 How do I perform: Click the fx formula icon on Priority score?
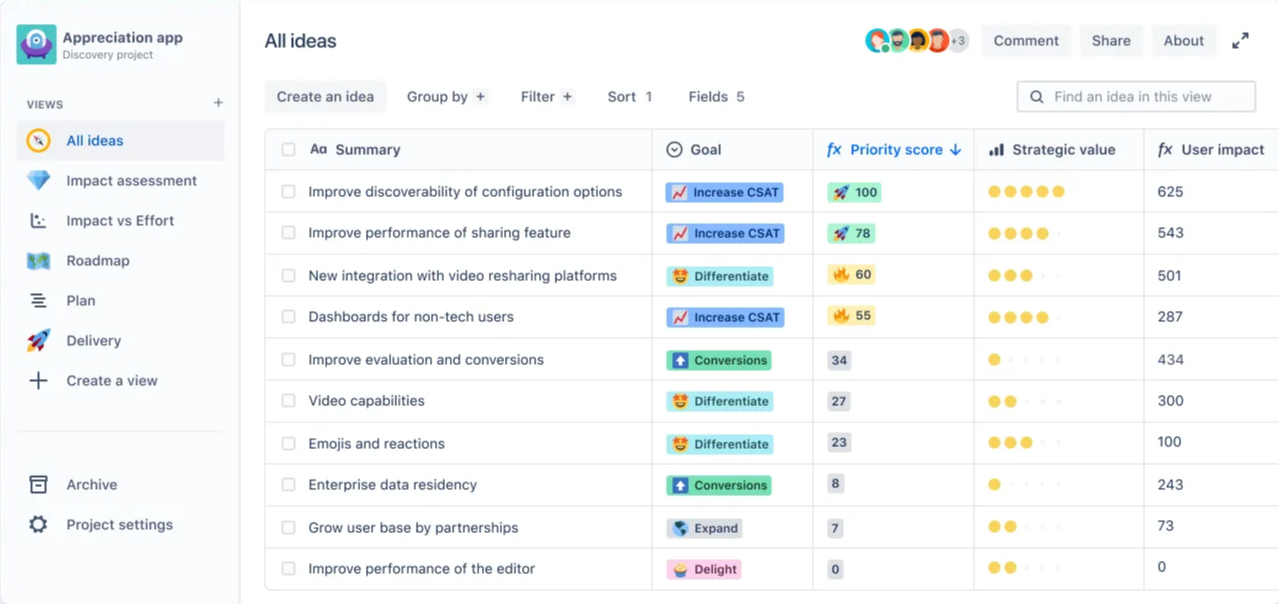coord(836,149)
